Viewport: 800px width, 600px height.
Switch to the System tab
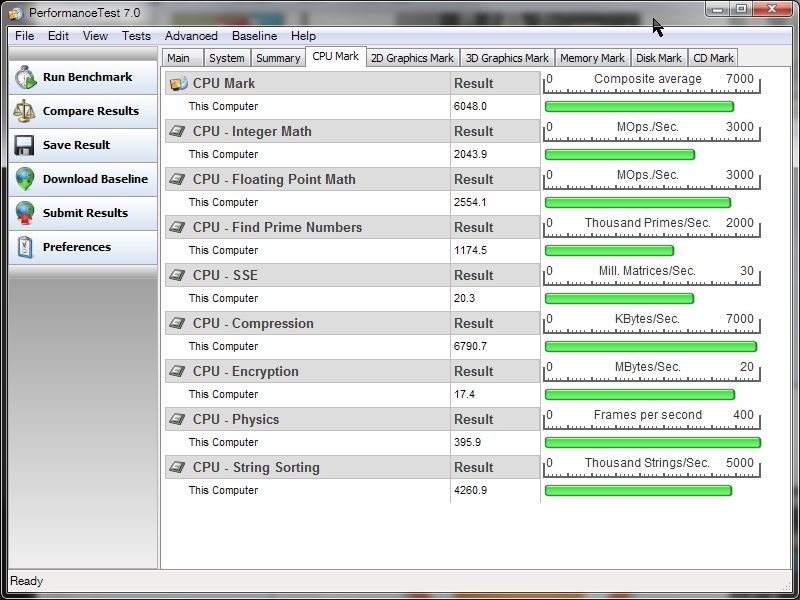pos(227,58)
